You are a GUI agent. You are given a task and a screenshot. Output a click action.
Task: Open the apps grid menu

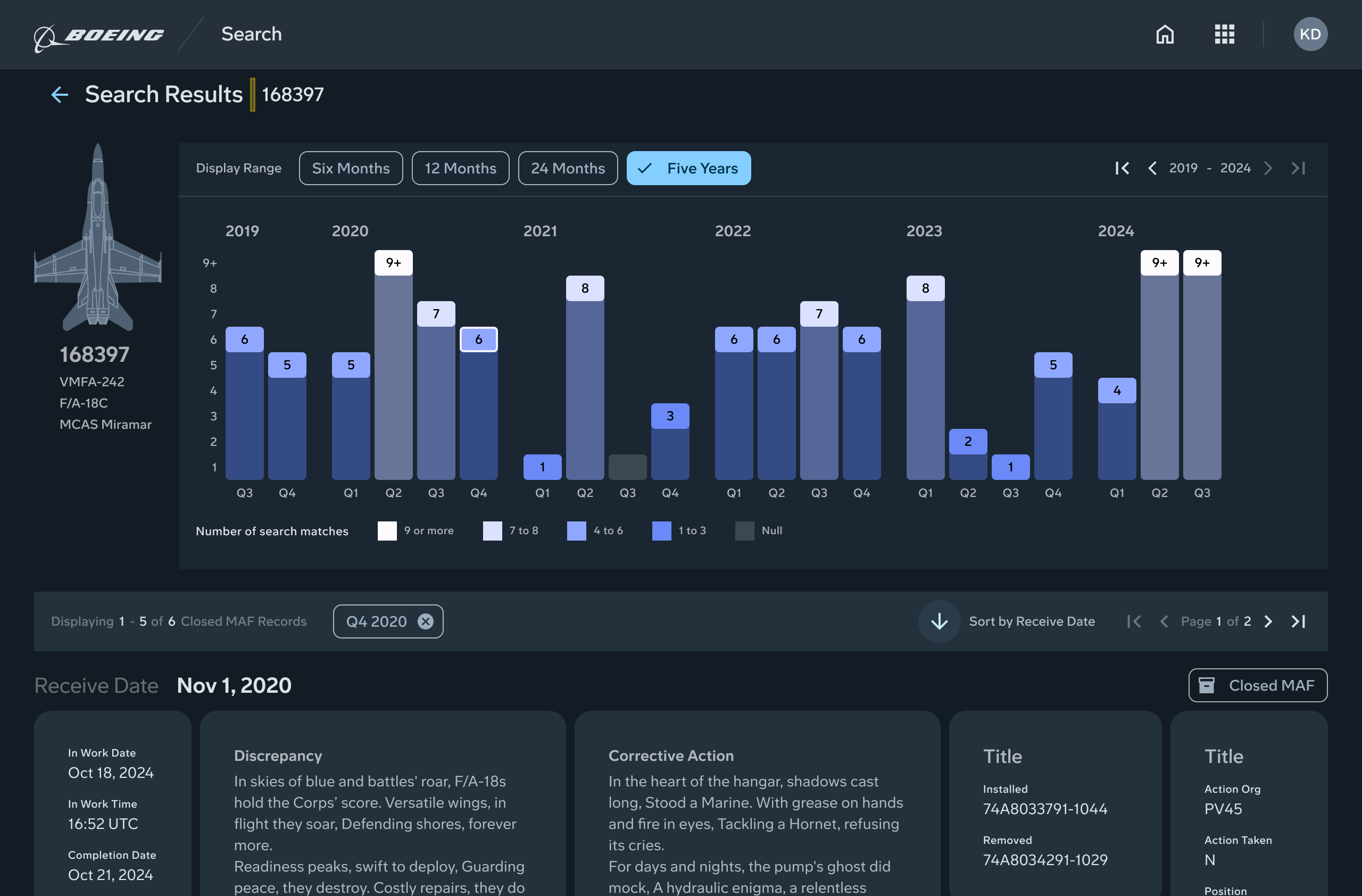pos(1224,35)
